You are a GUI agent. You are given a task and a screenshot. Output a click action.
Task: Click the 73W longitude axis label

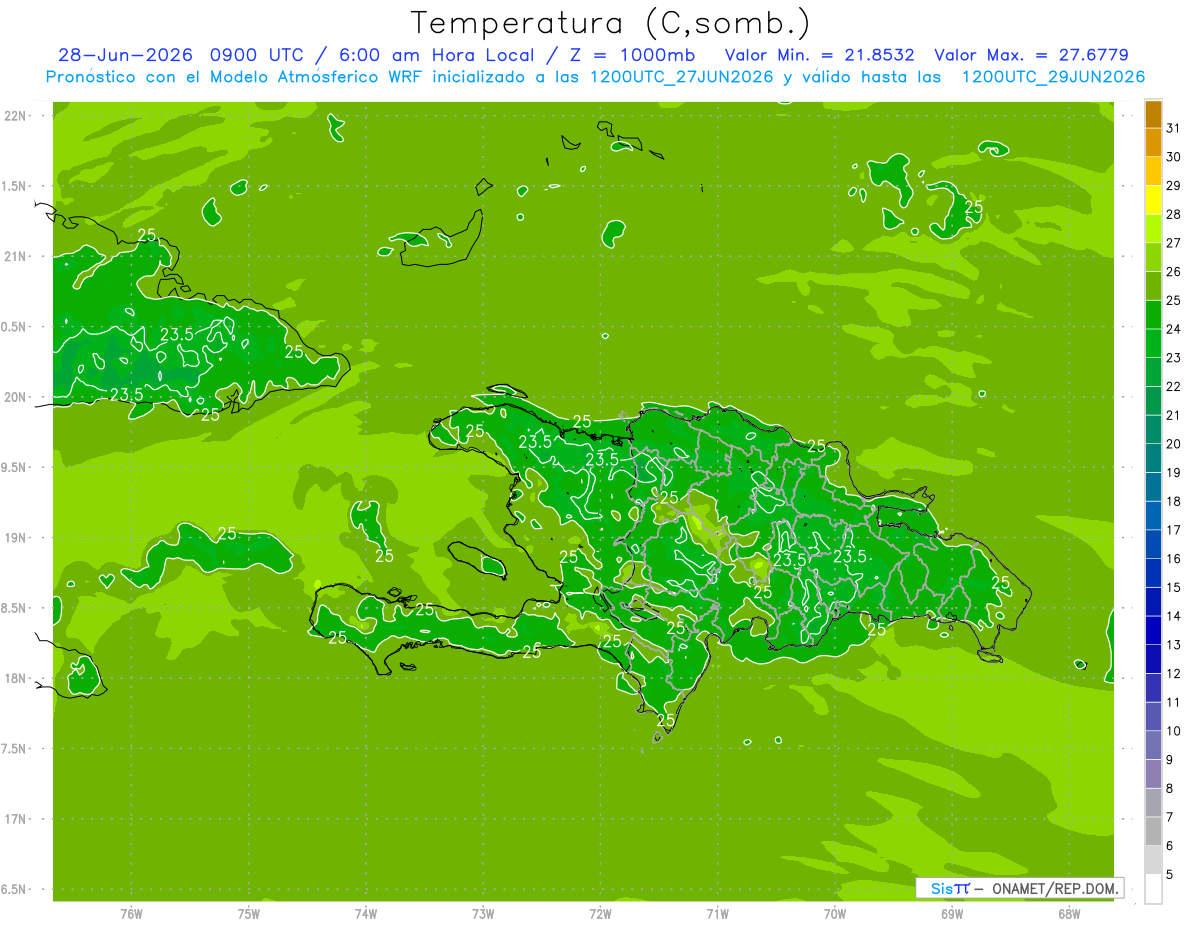[483, 913]
